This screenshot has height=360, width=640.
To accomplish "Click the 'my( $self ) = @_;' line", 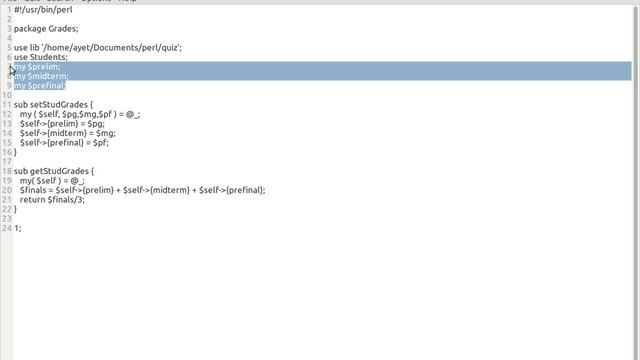I will coord(52,180).
